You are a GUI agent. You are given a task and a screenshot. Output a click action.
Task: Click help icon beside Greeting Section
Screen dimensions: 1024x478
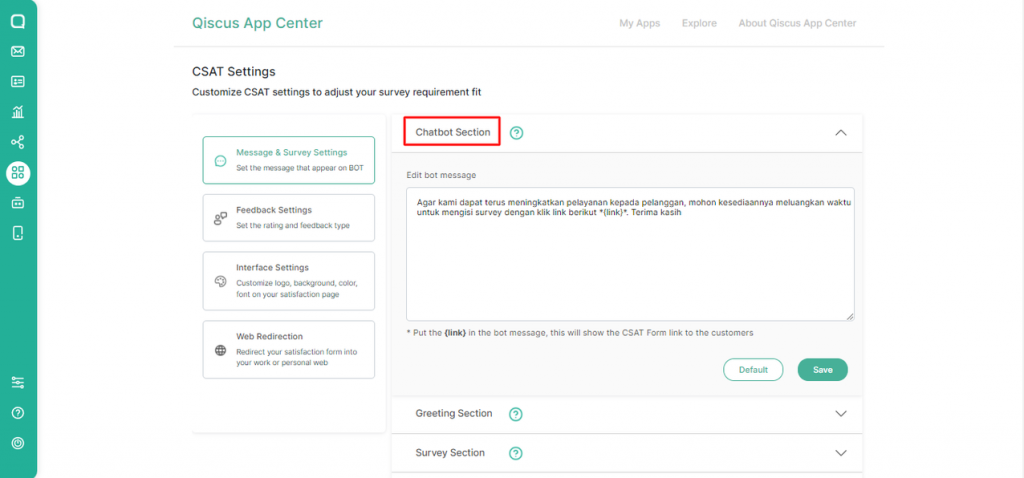[516, 414]
